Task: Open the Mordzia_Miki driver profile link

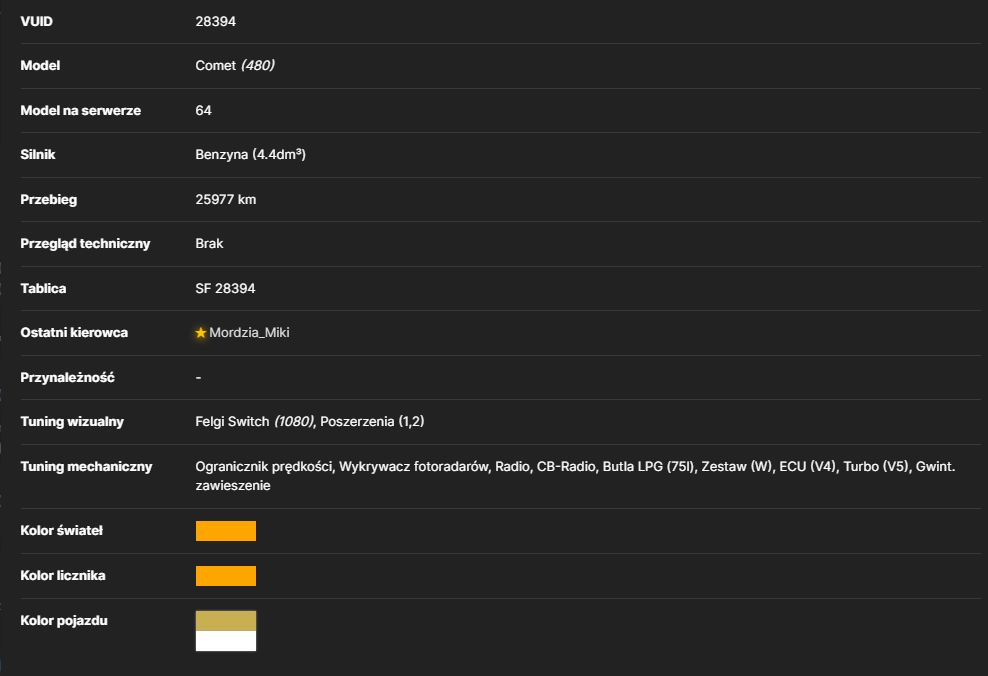Action: tap(249, 333)
